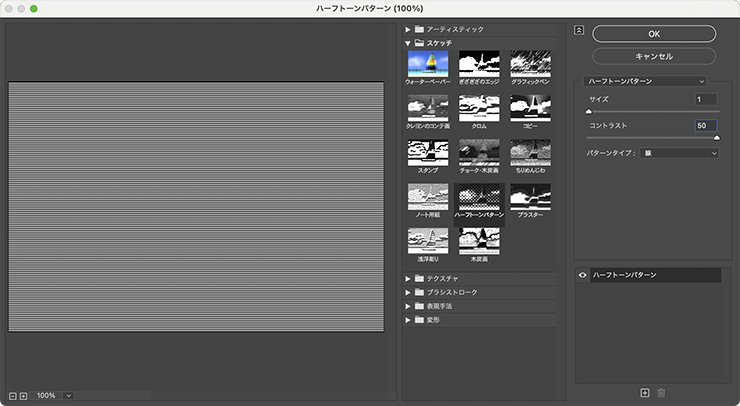
Task: Select the ちりめんじわ filter thumbnail
Action: (x=530, y=152)
